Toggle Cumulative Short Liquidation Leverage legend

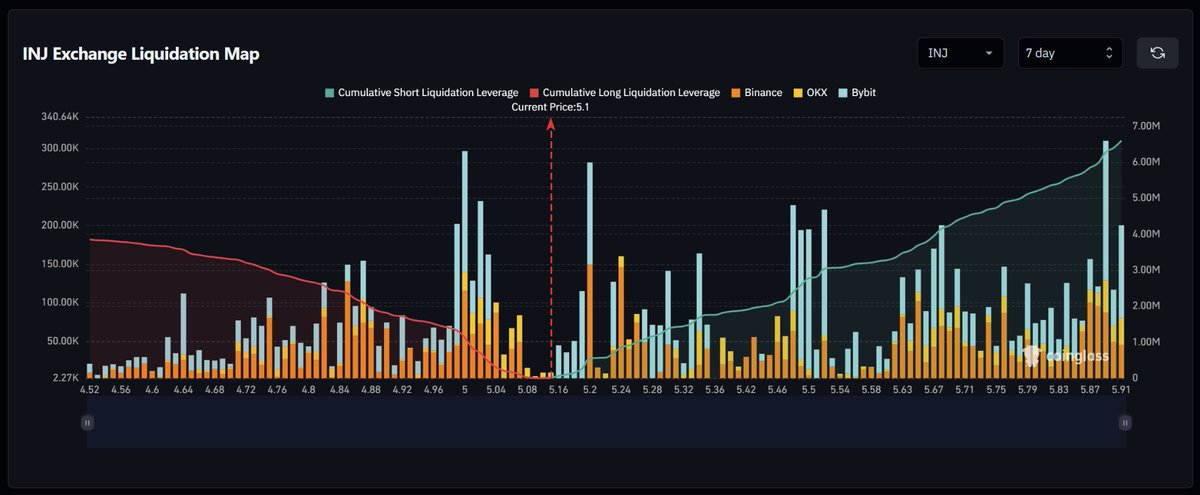pyautogui.click(x=421, y=92)
